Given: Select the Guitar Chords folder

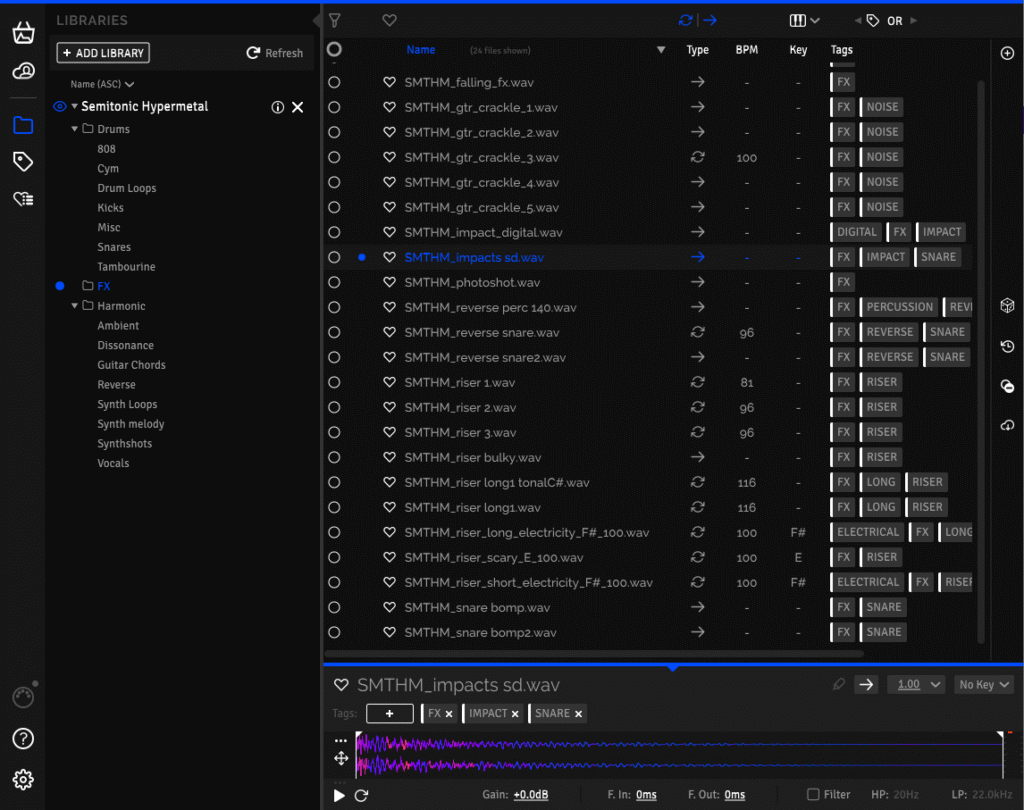Looking at the screenshot, I should point(131,365).
